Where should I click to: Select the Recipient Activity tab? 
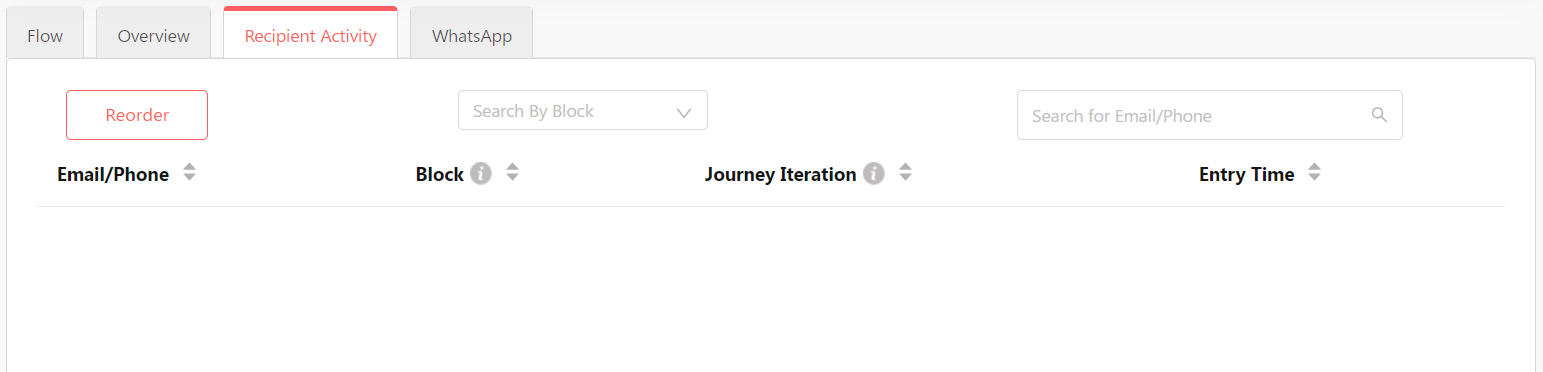[x=311, y=36]
